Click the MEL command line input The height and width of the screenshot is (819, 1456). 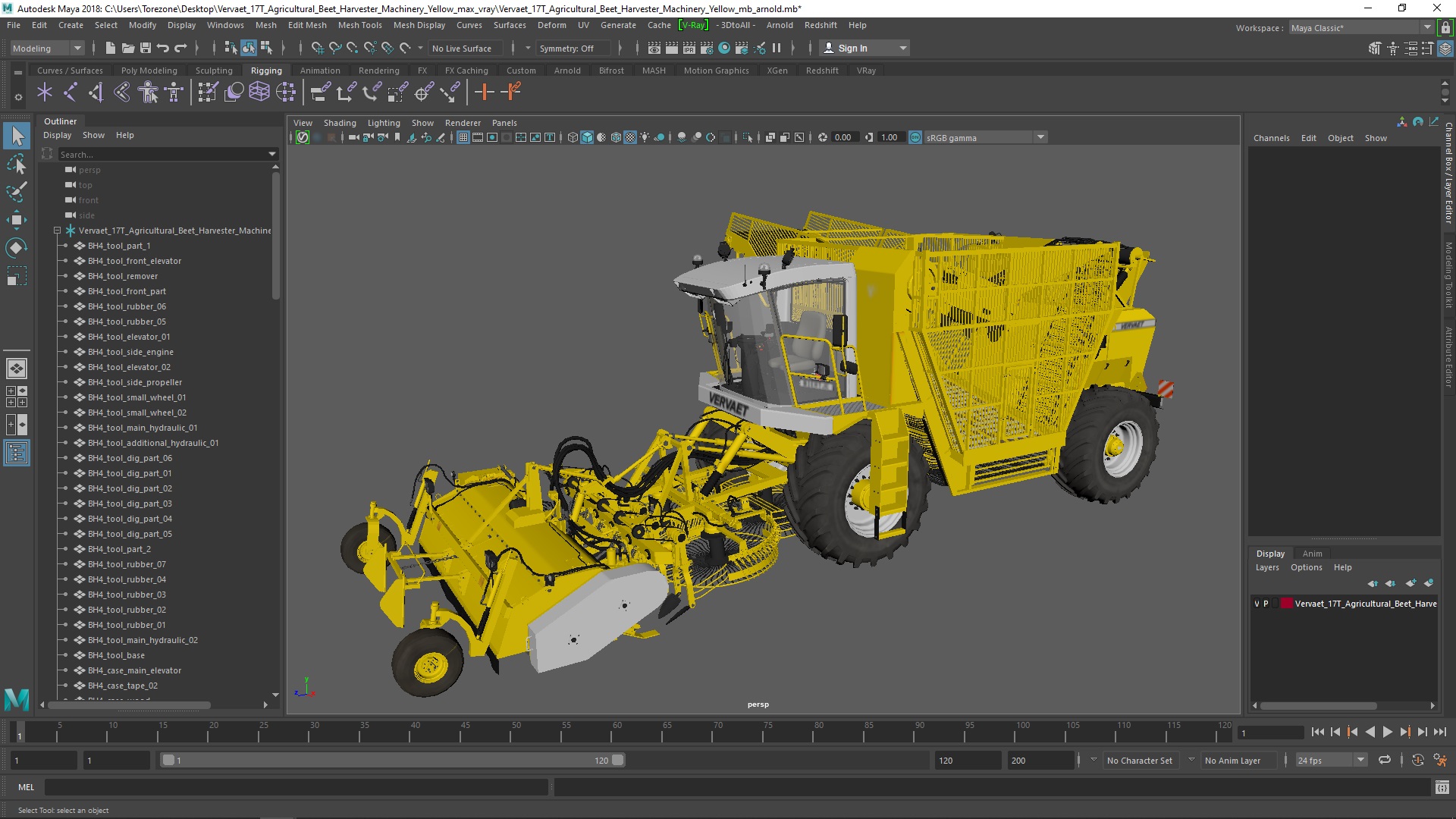[x=296, y=787]
